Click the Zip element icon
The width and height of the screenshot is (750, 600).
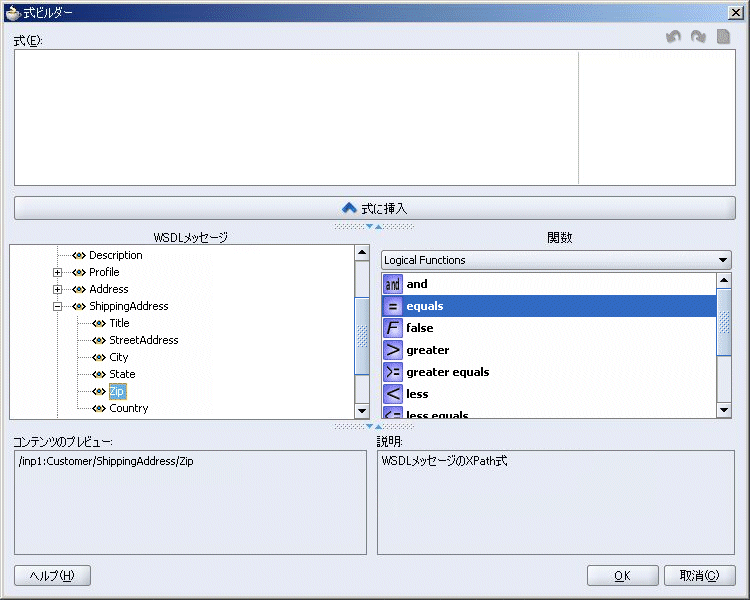click(99, 391)
